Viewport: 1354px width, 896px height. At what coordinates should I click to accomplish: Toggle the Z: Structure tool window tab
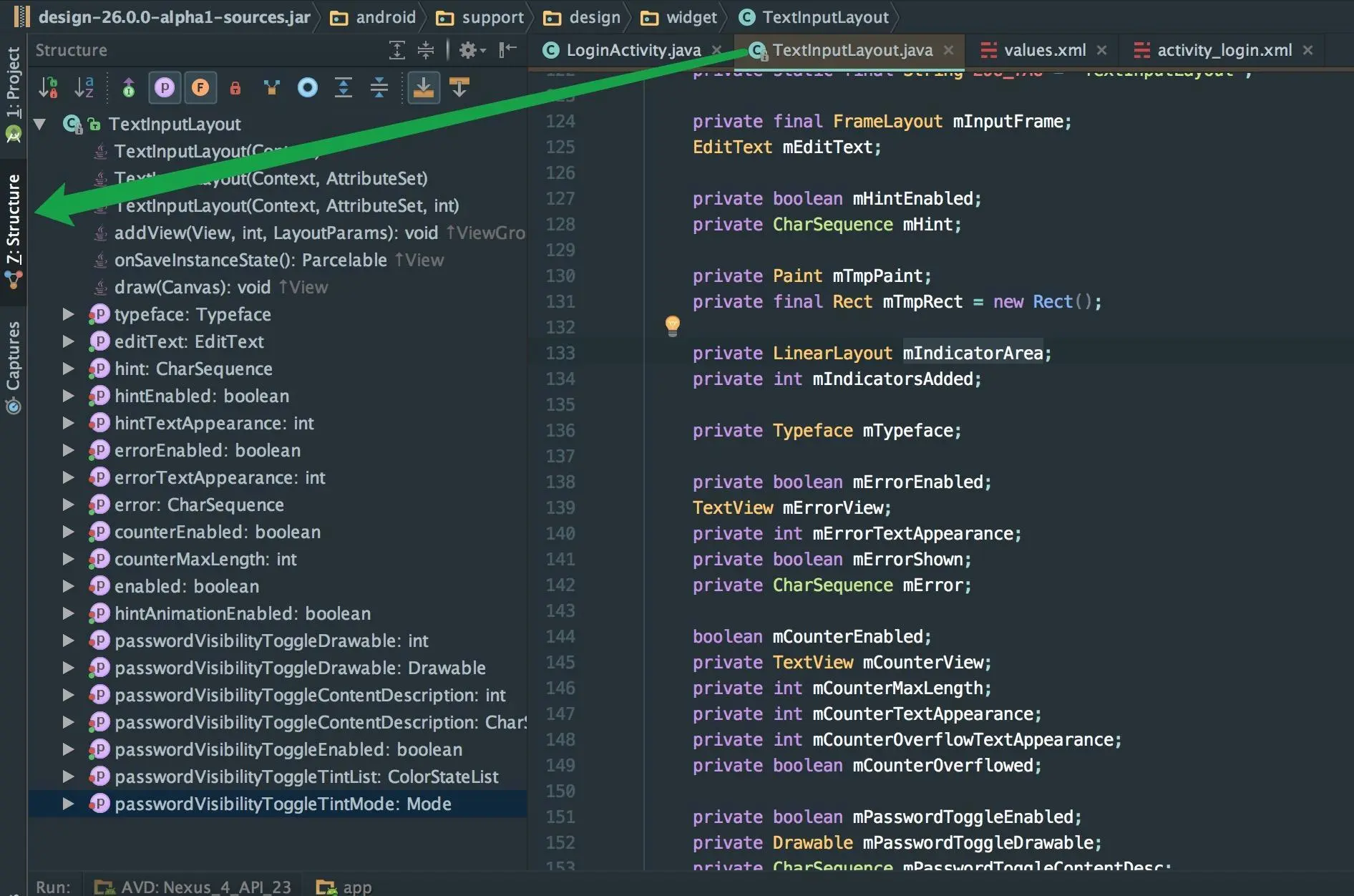point(14,232)
